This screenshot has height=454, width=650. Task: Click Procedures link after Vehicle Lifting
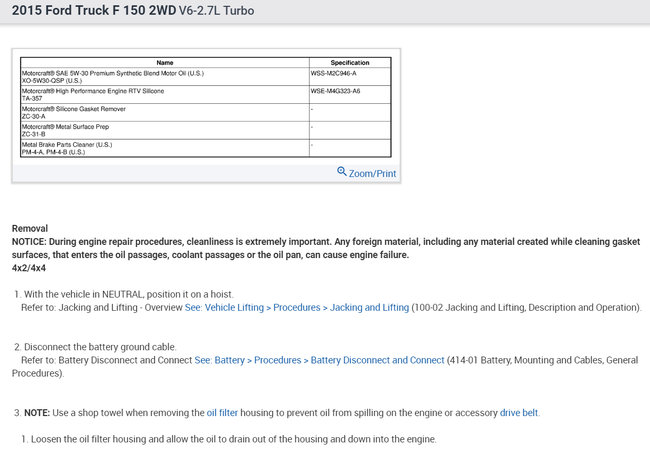coord(297,308)
